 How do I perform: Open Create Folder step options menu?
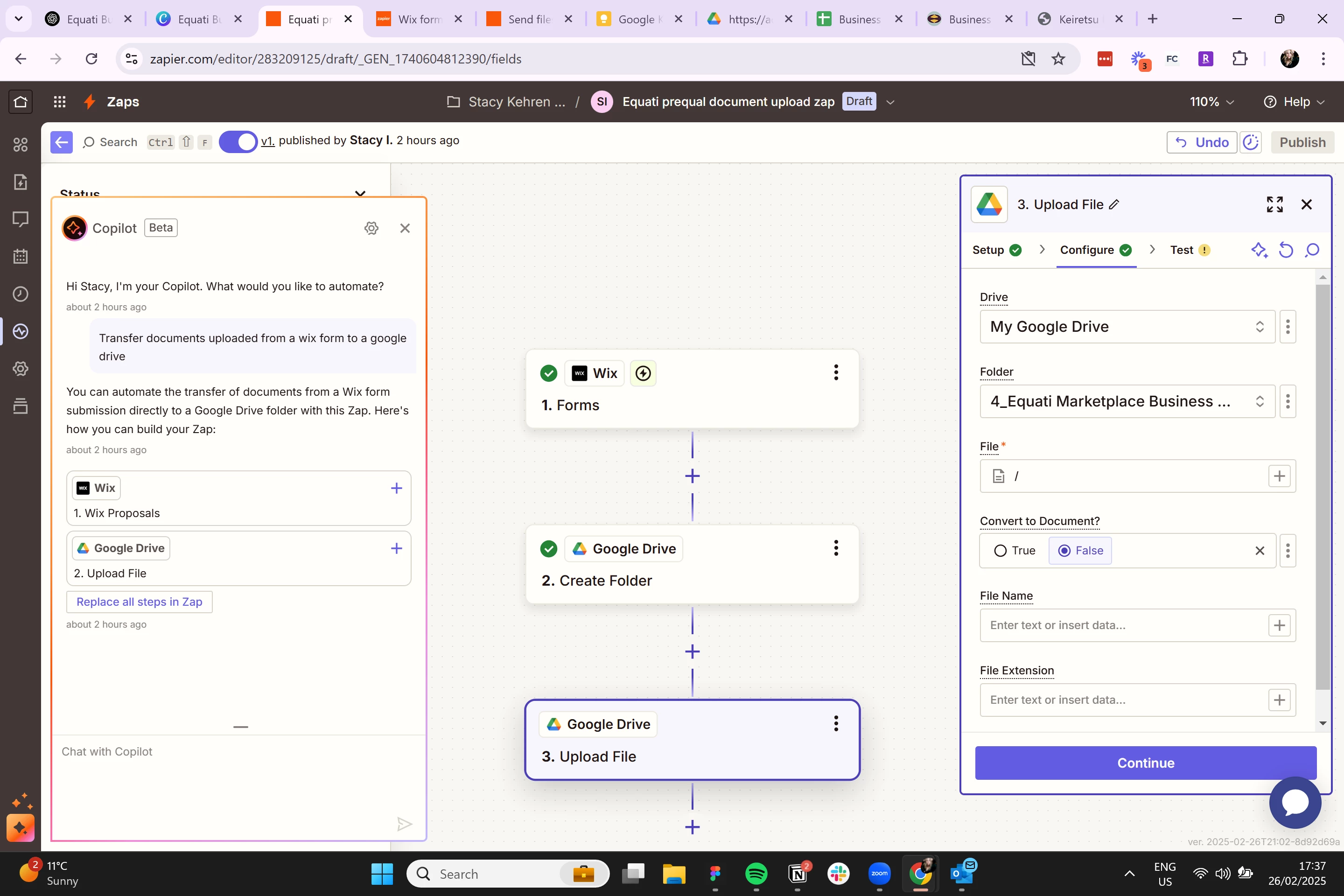coord(836,548)
